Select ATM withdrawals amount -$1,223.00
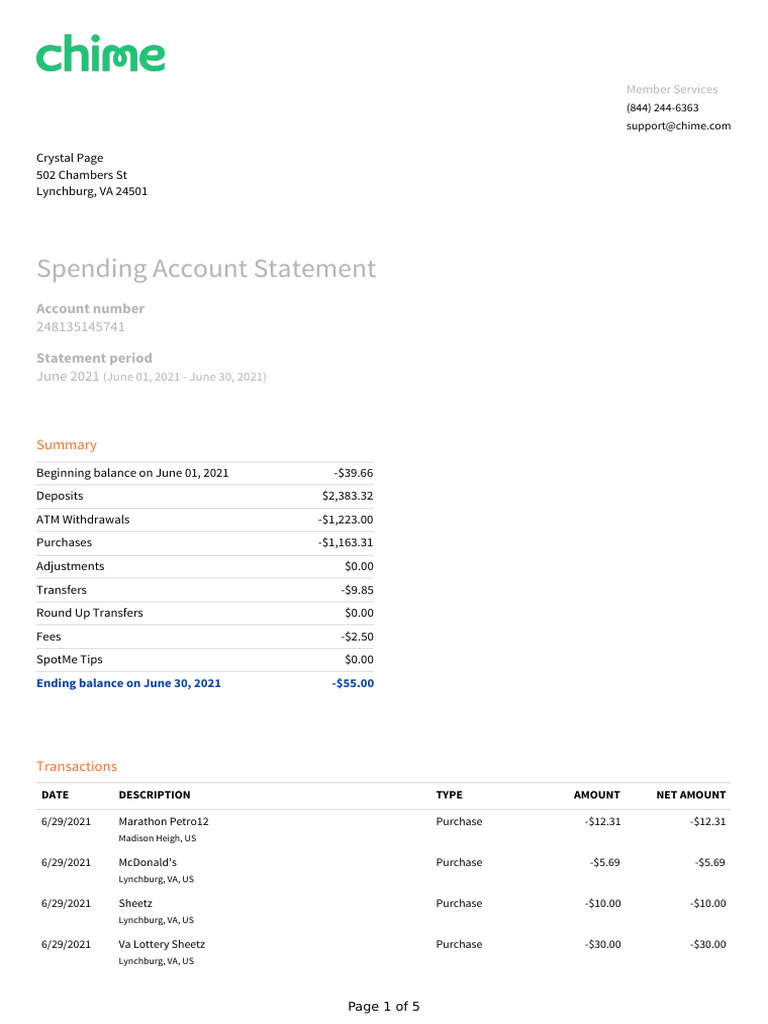Screen dimensions: 768x1024 coord(345,519)
